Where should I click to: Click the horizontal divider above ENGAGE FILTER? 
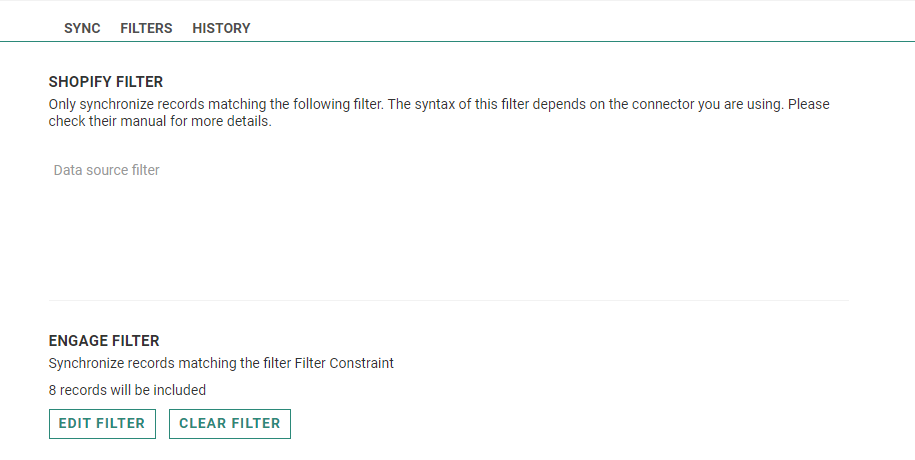(x=447, y=300)
